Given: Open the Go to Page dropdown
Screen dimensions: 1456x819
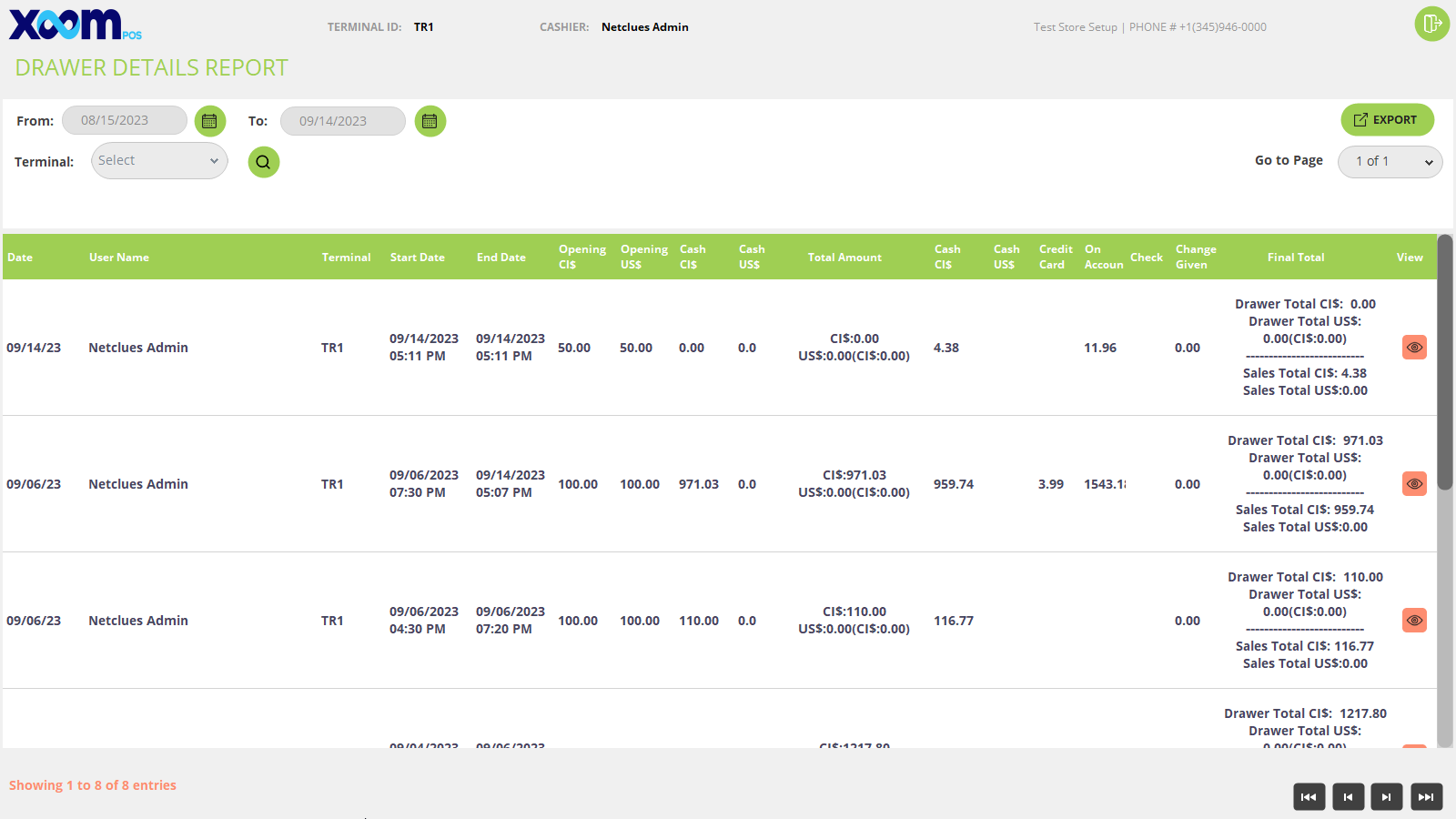Looking at the screenshot, I should coord(1390,162).
